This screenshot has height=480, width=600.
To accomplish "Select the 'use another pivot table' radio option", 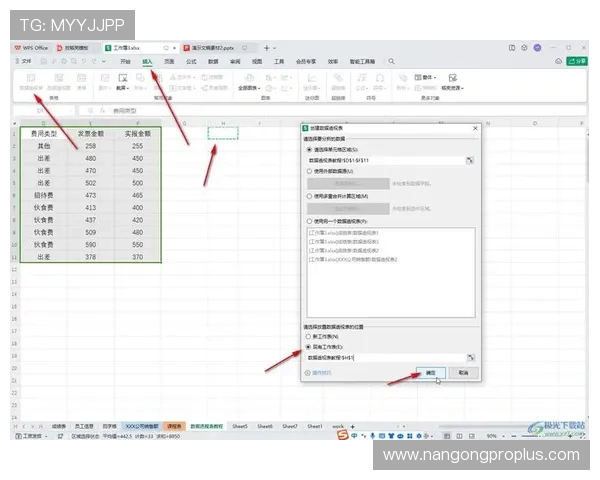I will pos(309,221).
